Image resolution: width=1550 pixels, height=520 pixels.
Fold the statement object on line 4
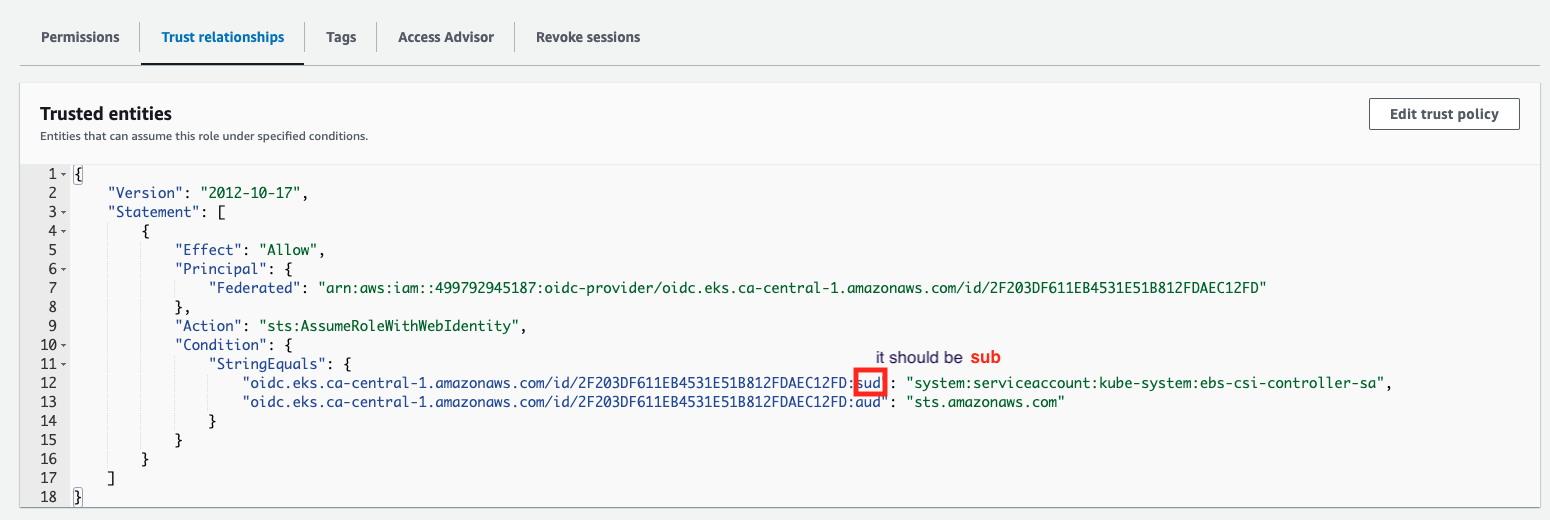click(x=64, y=231)
